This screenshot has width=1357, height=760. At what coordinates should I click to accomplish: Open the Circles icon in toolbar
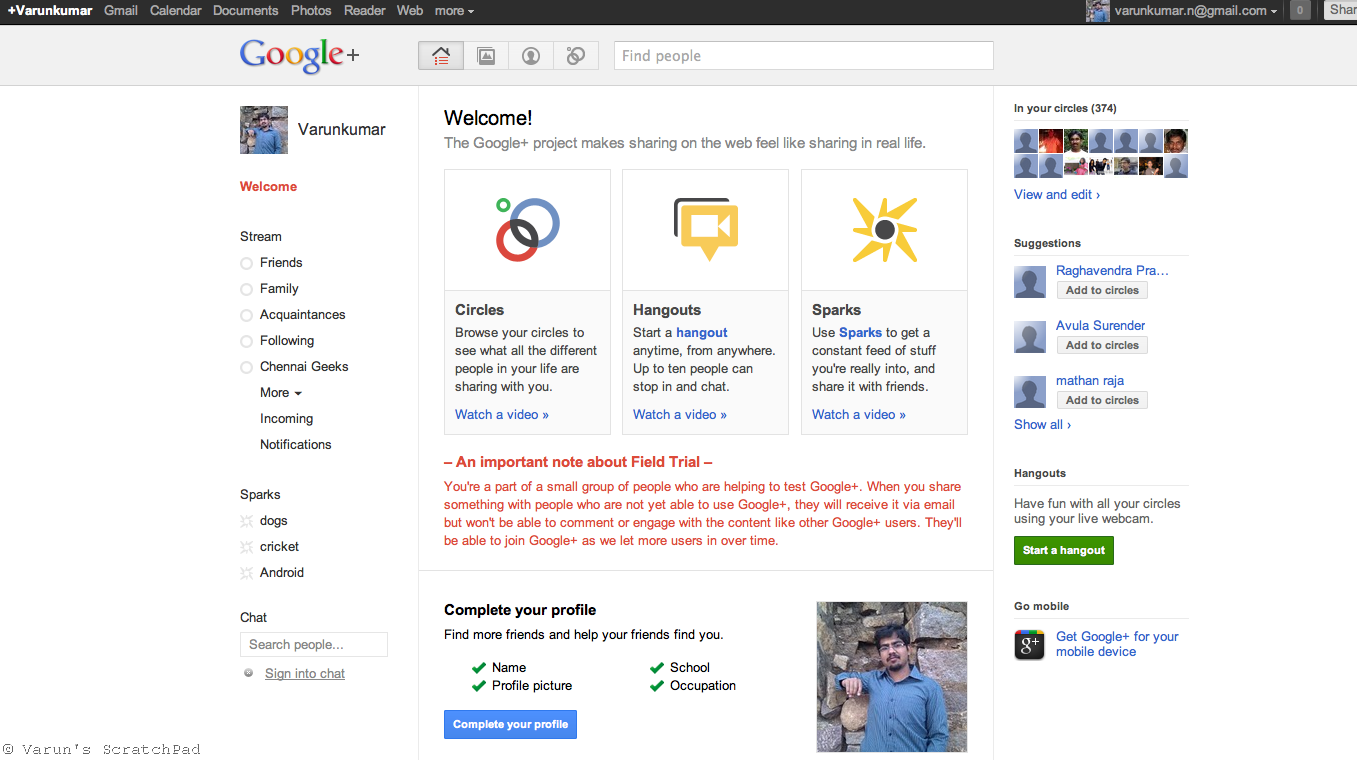tap(576, 56)
